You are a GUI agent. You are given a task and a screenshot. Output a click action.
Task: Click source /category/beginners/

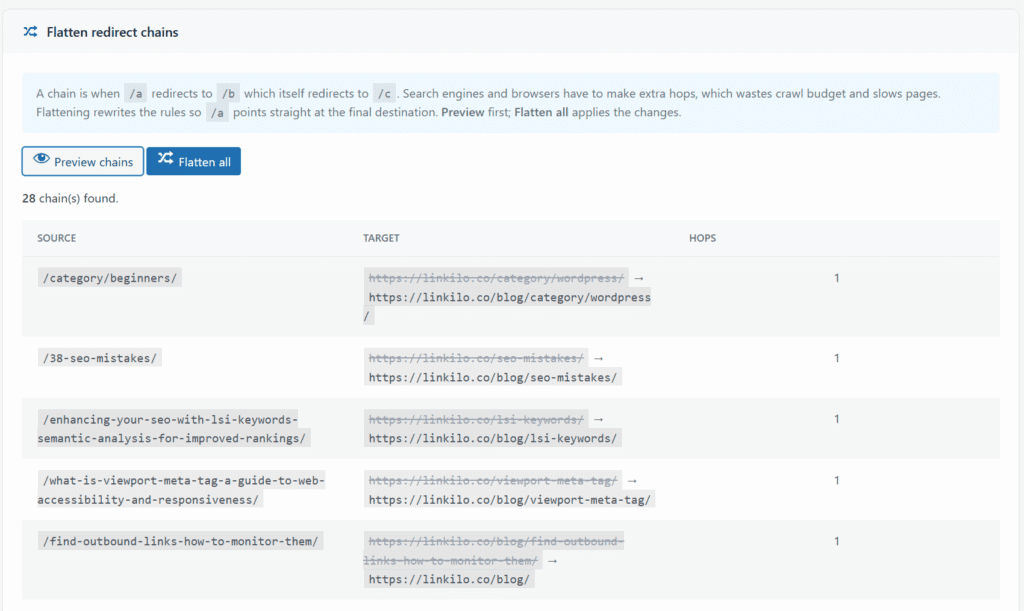tap(110, 278)
